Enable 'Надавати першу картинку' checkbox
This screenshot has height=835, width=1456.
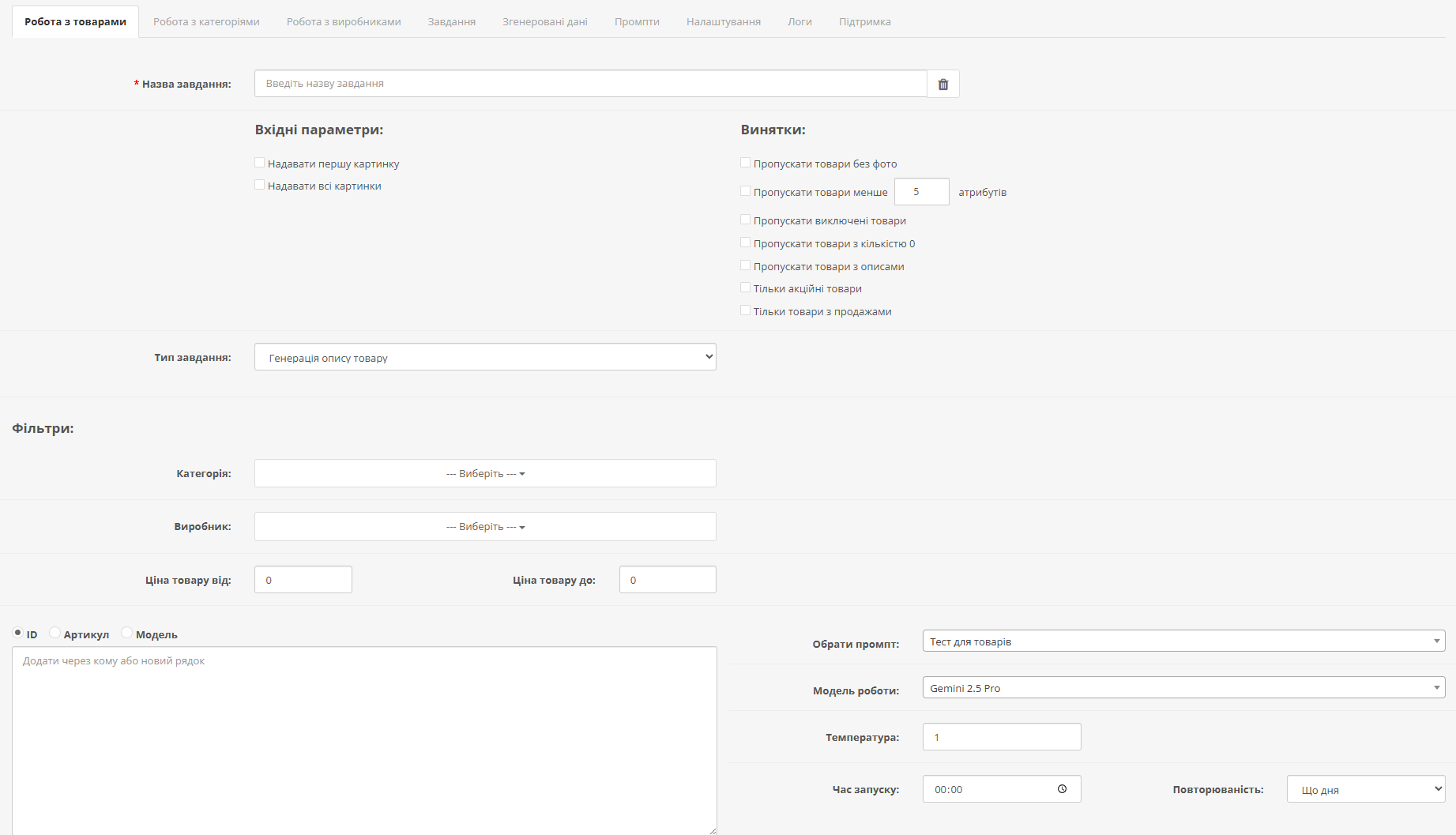click(x=260, y=163)
